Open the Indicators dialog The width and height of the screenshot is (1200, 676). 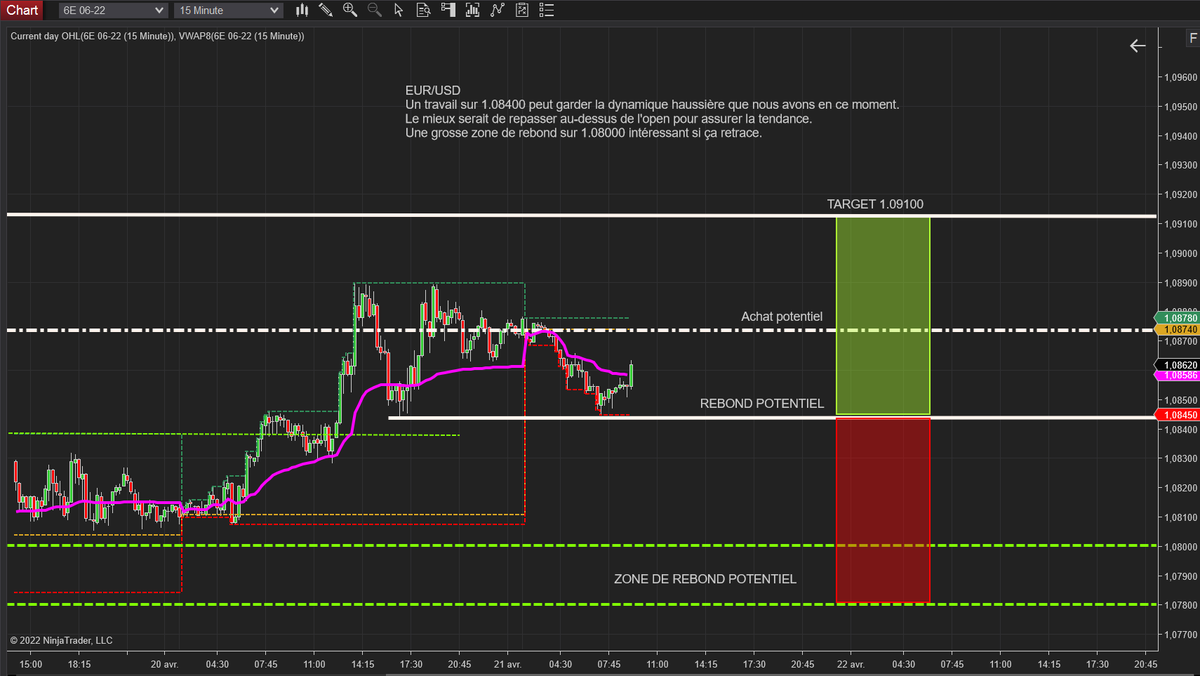click(x=472, y=10)
